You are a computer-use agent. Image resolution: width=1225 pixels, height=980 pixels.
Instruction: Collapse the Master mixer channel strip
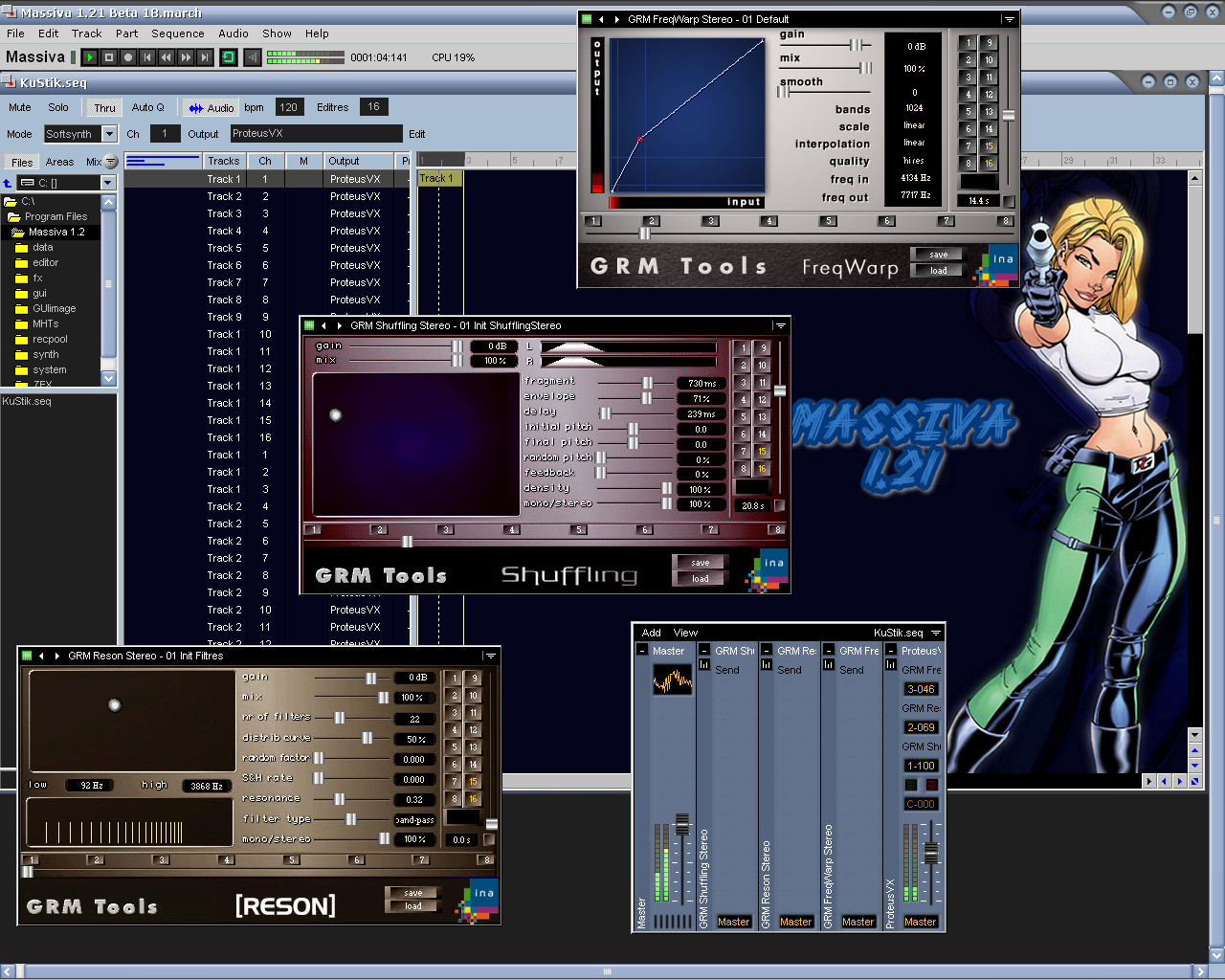coord(642,651)
